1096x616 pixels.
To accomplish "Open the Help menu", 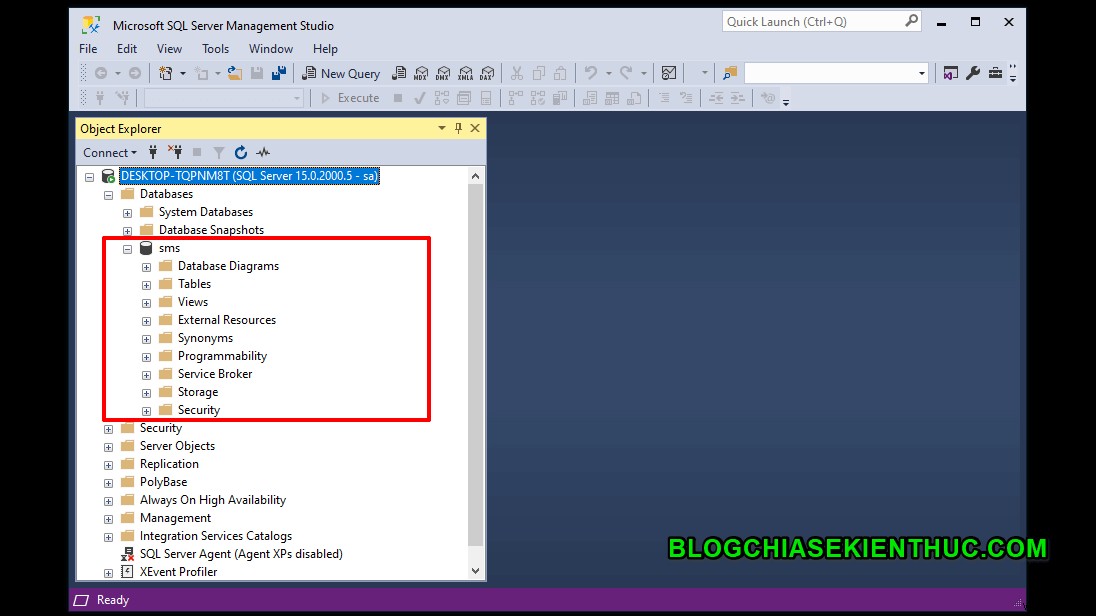I will click(x=325, y=49).
